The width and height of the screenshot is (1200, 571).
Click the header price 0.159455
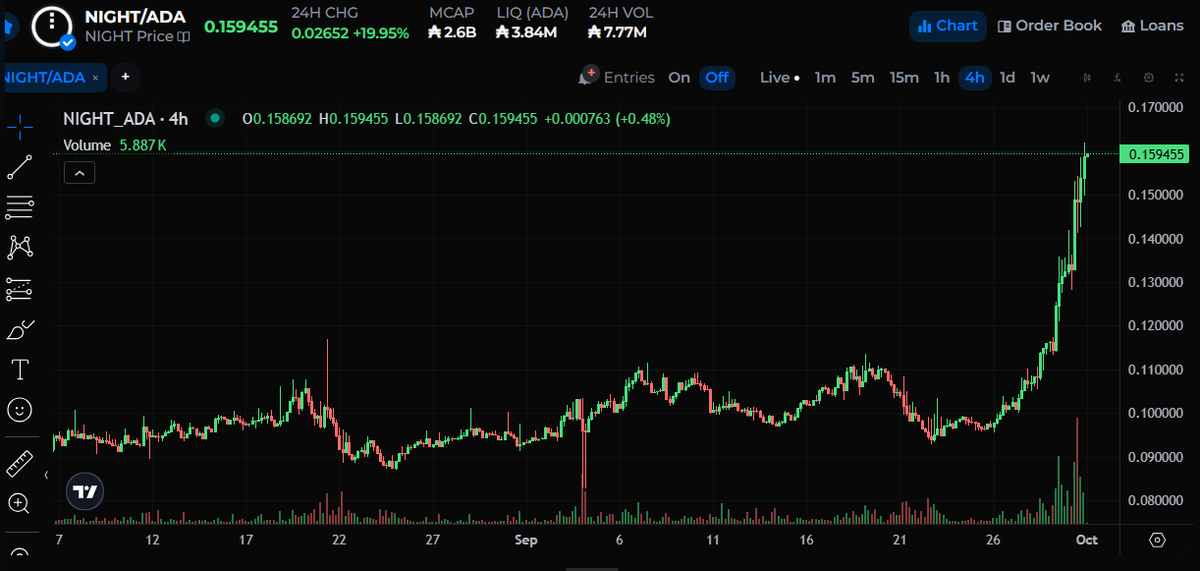click(x=241, y=27)
